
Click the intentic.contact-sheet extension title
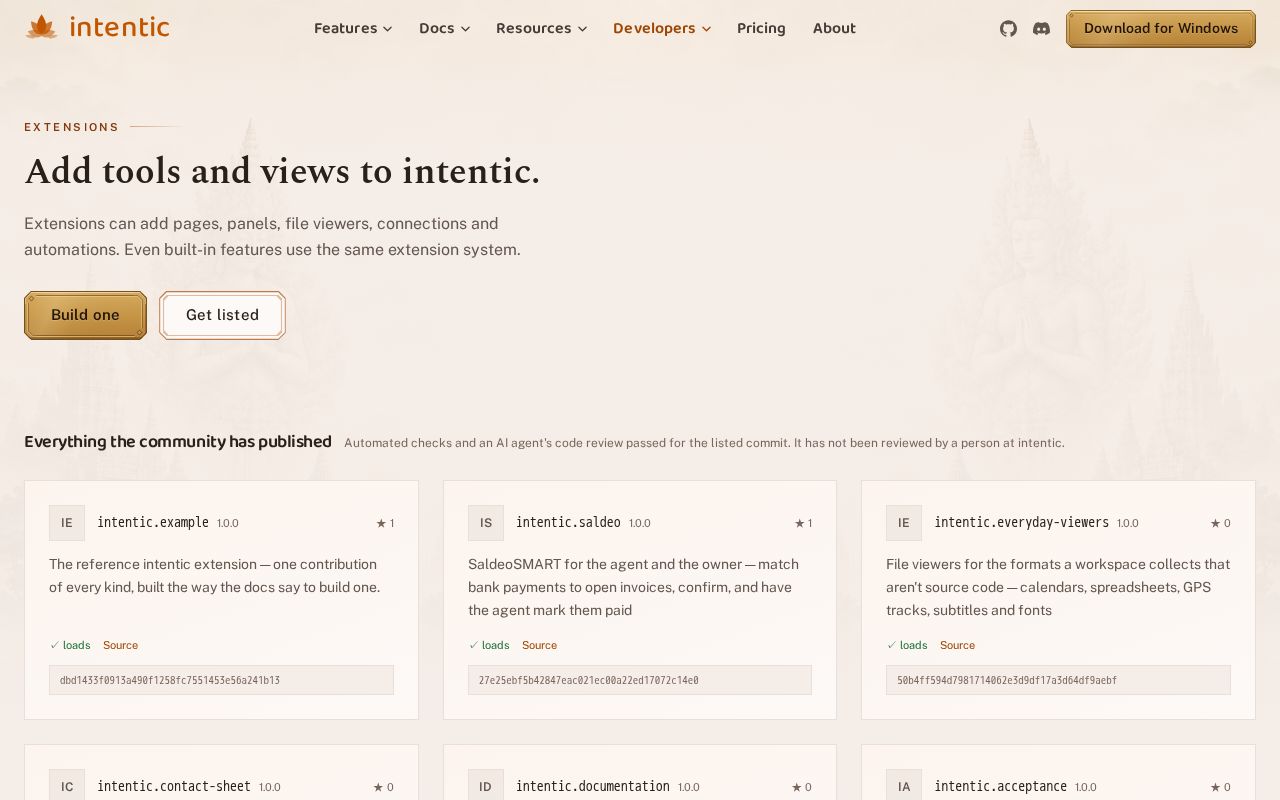[174, 786]
